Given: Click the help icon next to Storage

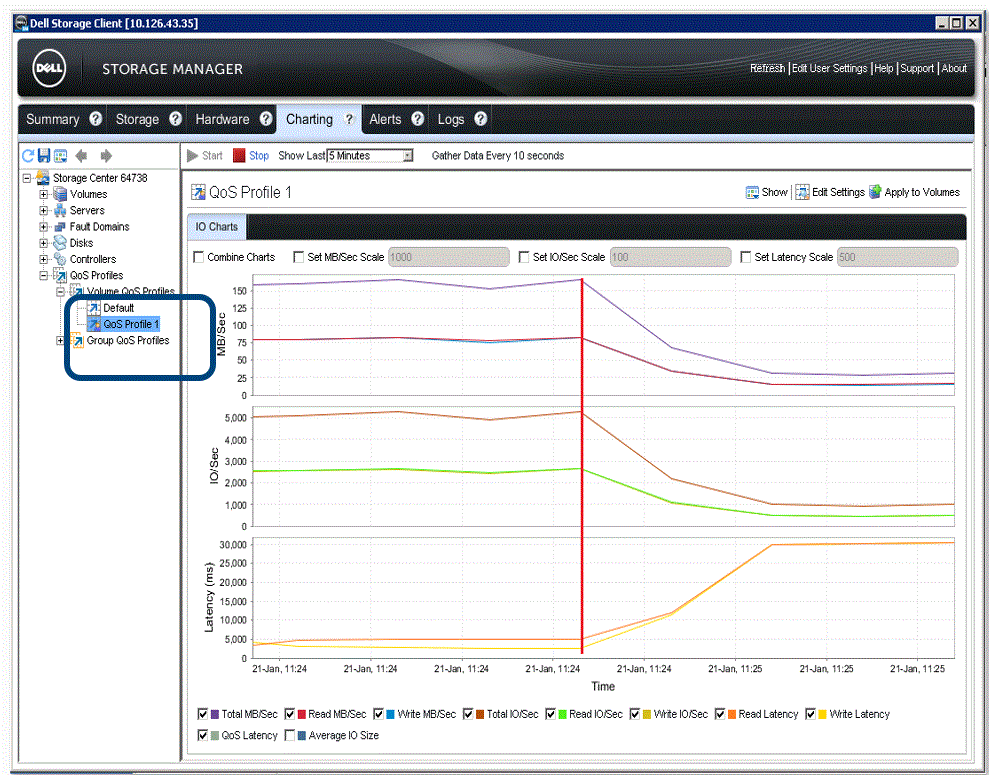Looking at the screenshot, I should (175, 119).
